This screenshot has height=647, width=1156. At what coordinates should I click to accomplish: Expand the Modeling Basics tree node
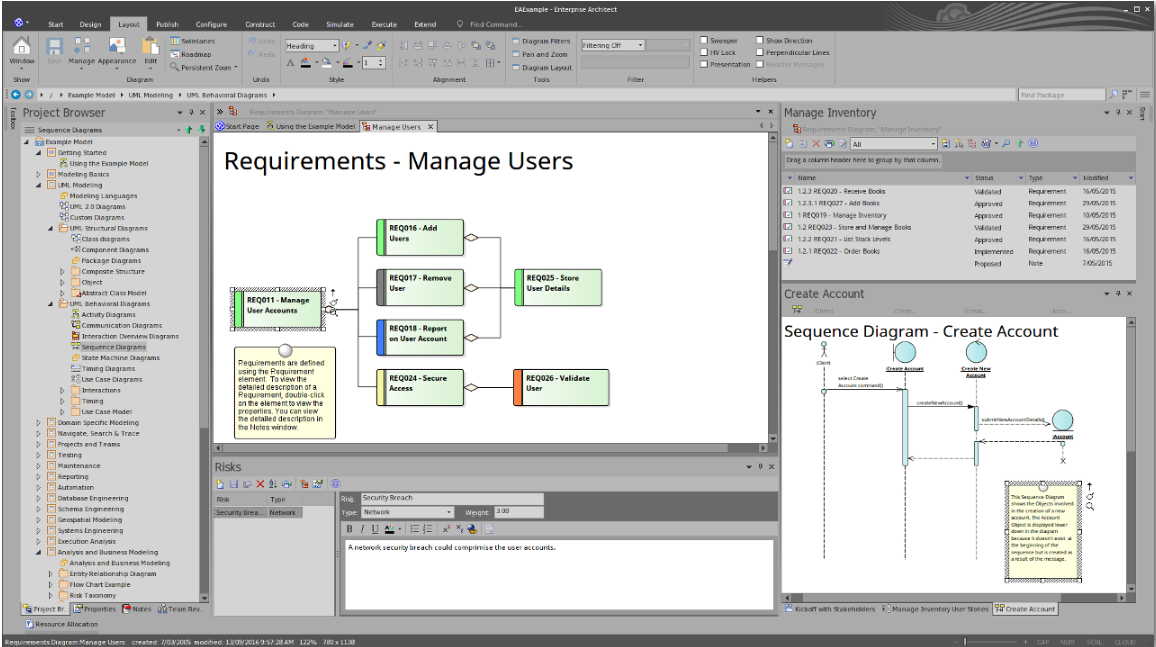point(39,175)
